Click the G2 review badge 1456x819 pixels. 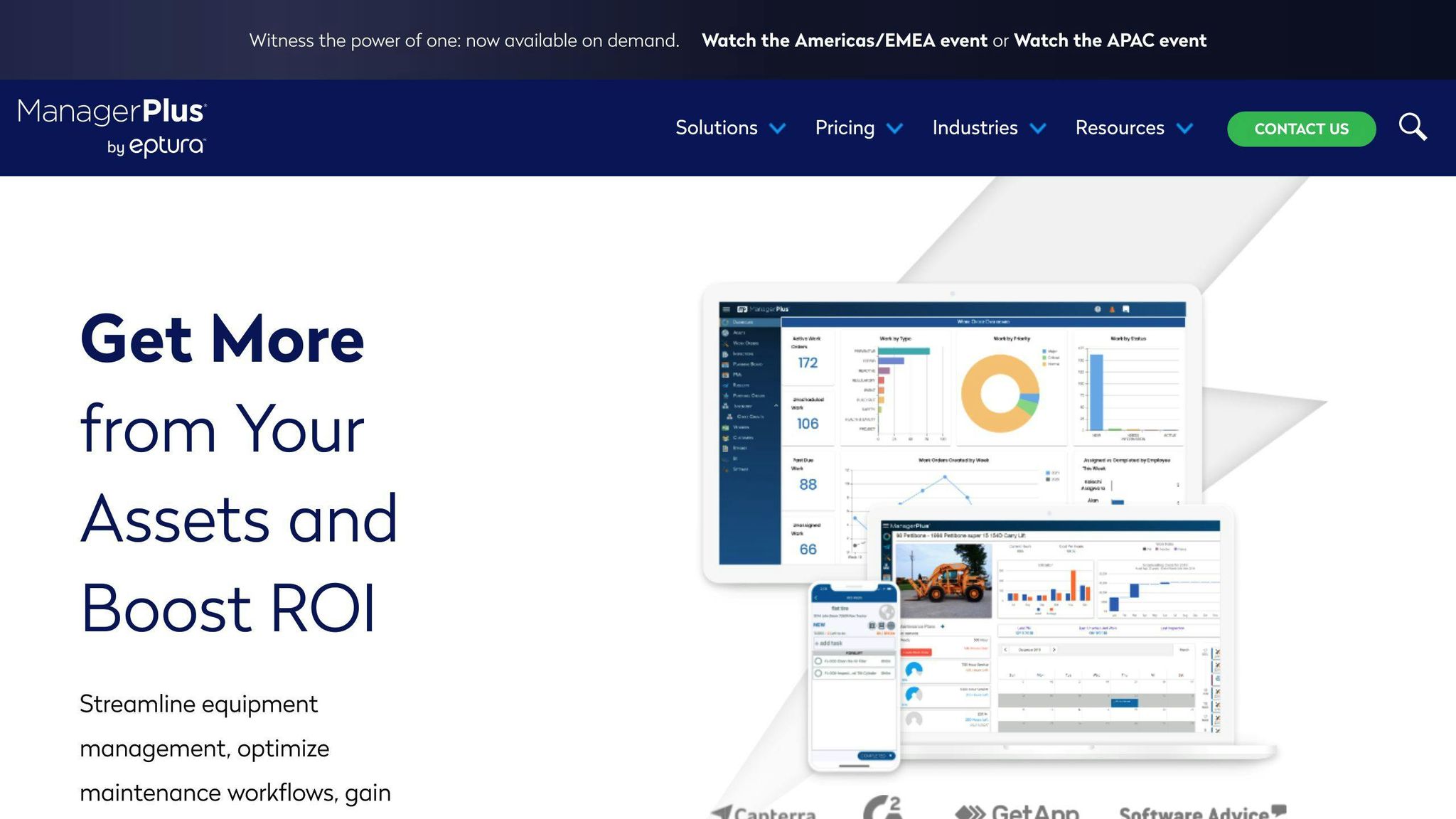[883, 808]
